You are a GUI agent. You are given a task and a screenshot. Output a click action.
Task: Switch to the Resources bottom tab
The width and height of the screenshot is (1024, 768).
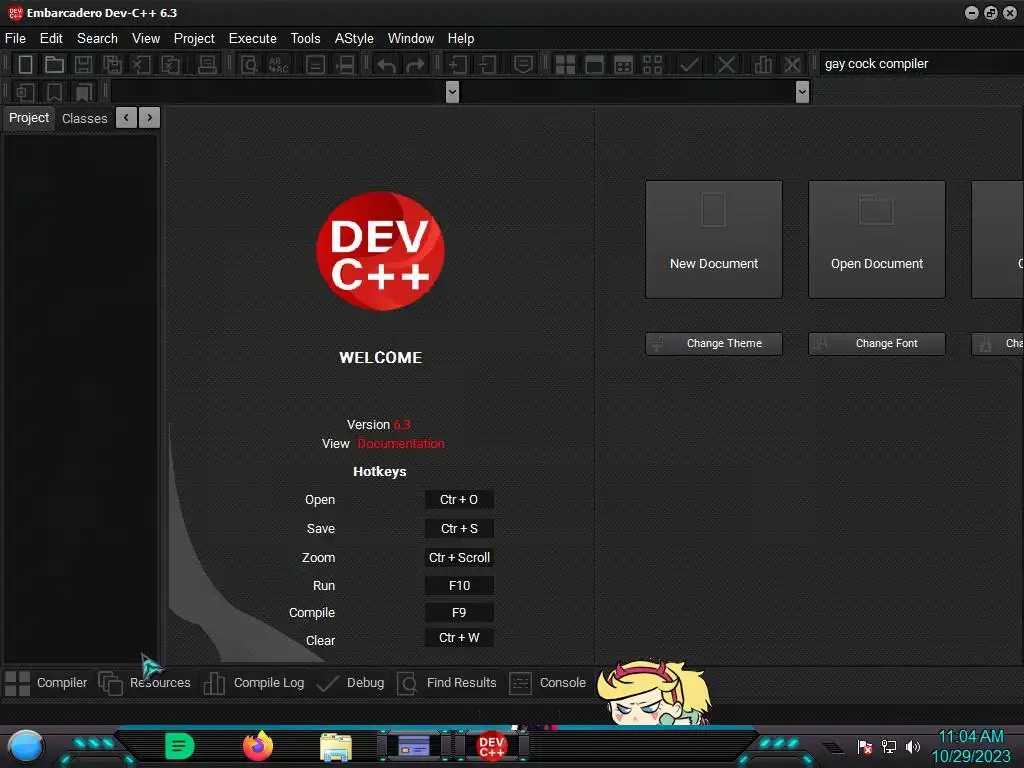145,683
